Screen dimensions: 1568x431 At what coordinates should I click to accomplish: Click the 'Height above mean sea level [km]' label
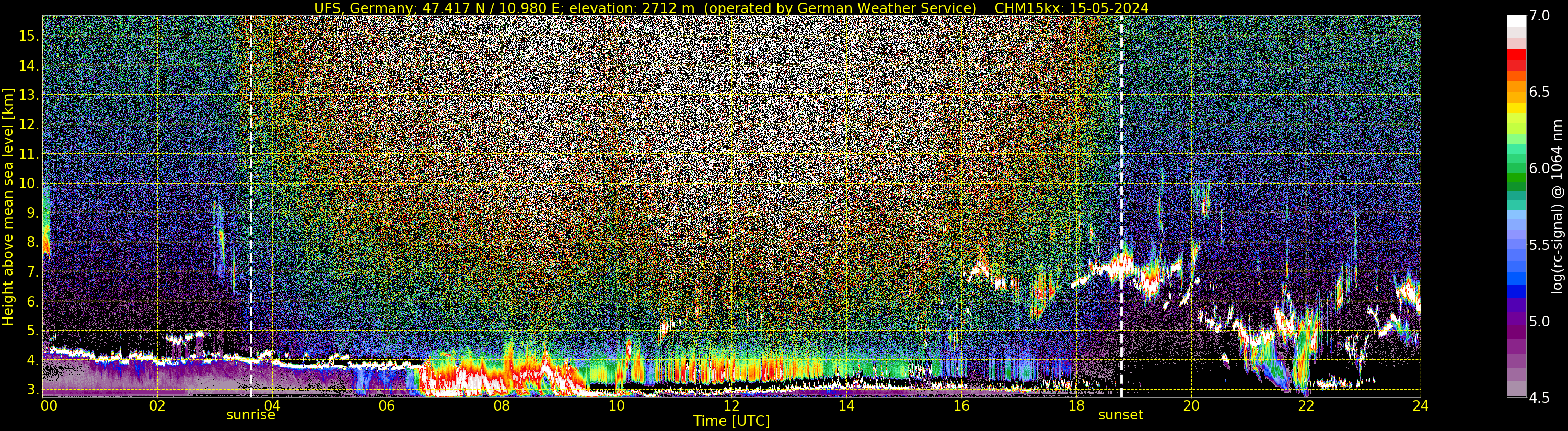[8, 206]
